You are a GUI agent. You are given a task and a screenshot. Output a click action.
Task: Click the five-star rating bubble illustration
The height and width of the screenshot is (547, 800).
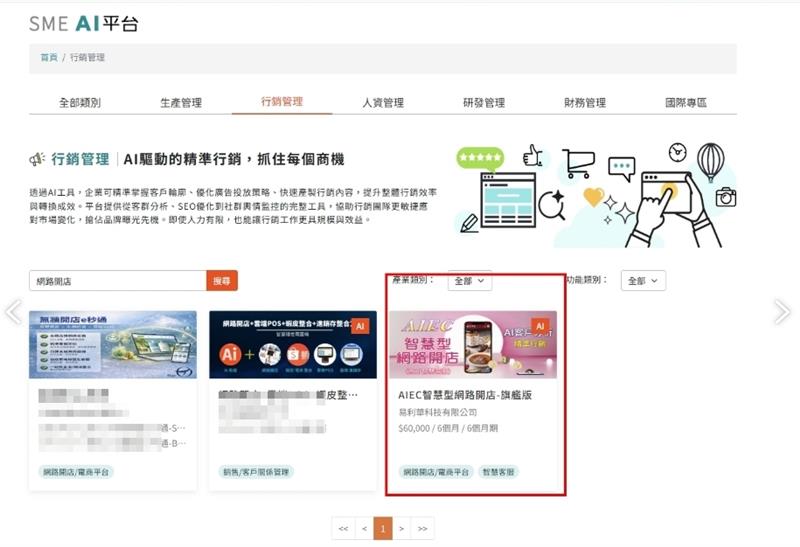point(480,158)
